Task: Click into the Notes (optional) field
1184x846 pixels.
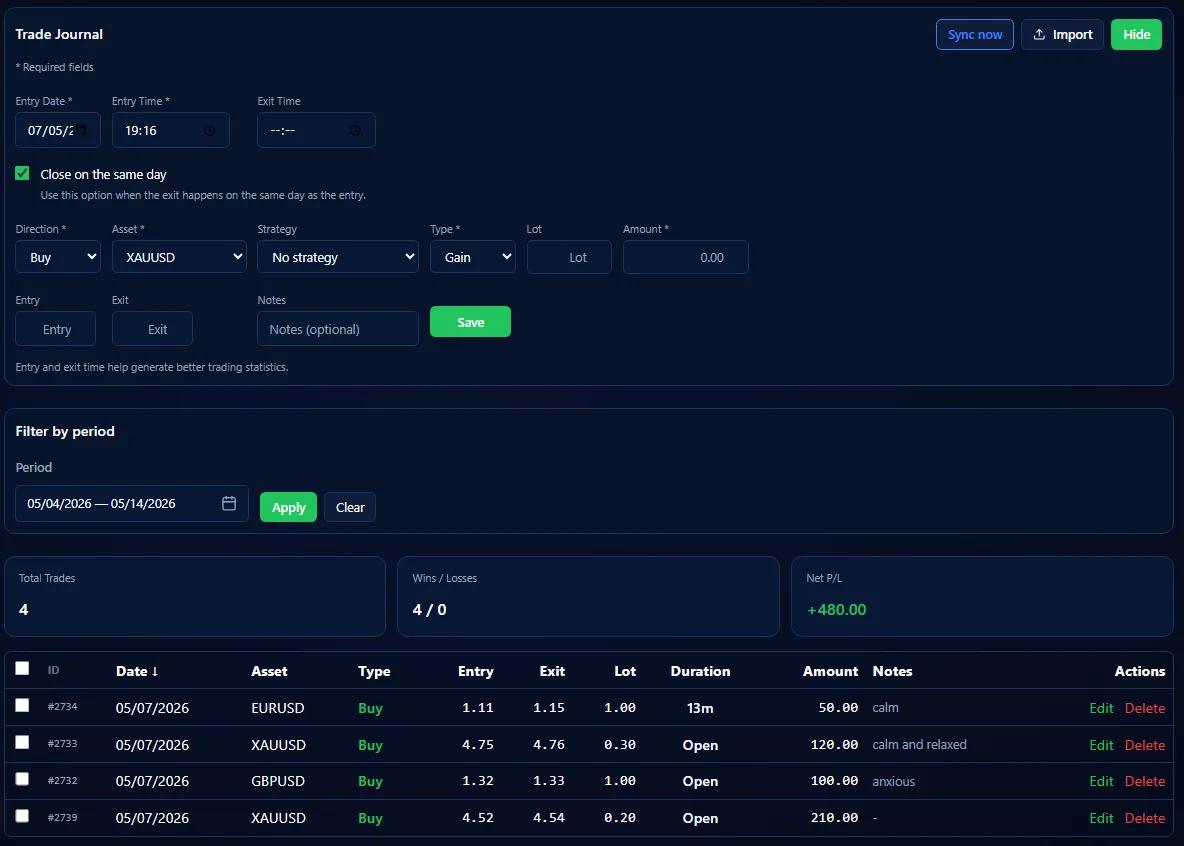Action: click(338, 329)
